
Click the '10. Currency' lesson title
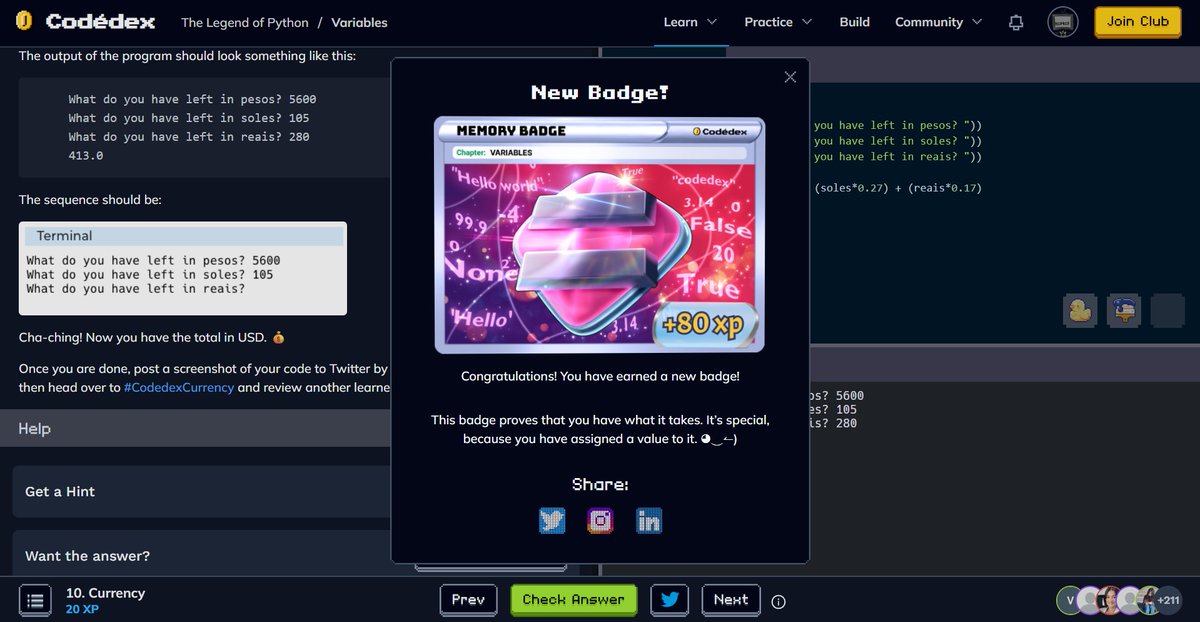[x=105, y=593]
